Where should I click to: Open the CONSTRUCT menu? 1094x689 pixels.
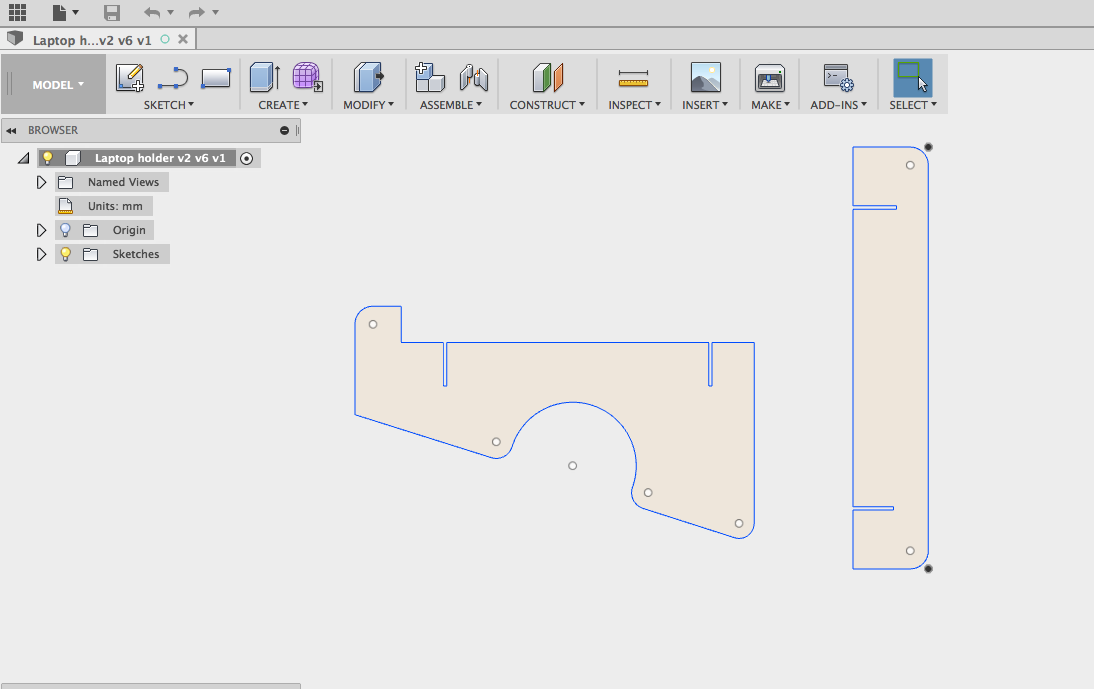(547, 105)
